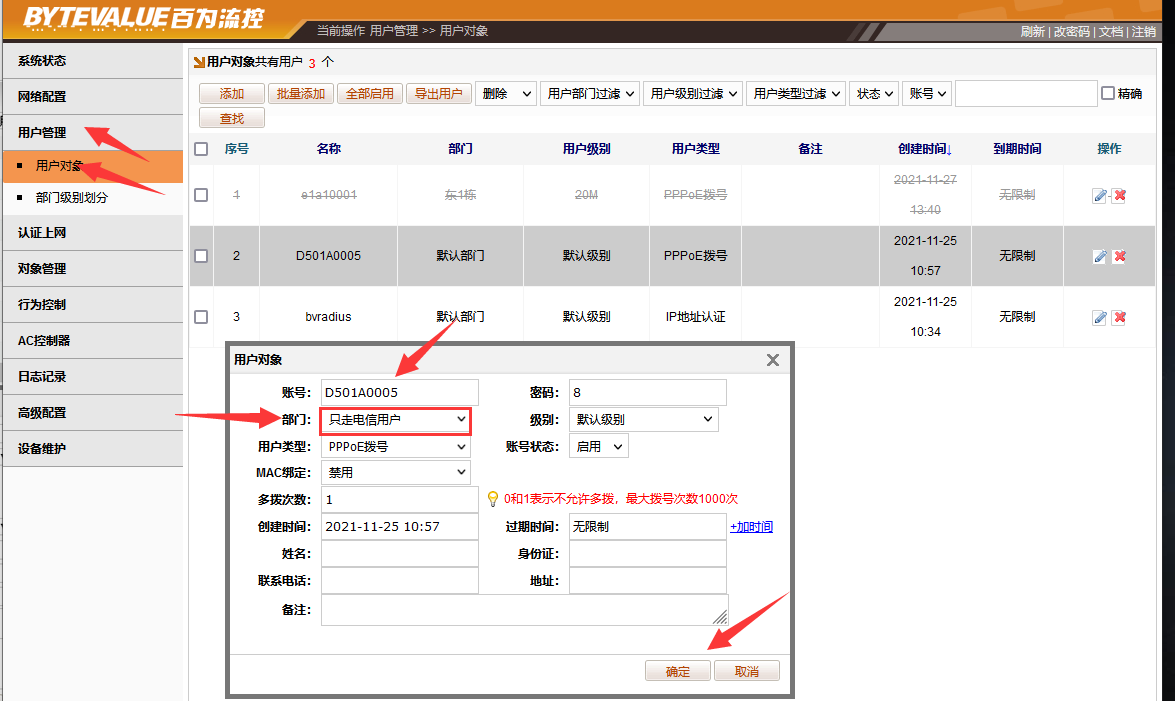This screenshot has height=701, width=1175.
Task: Click delete icon for user D501A0005
Action: click(1119, 257)
